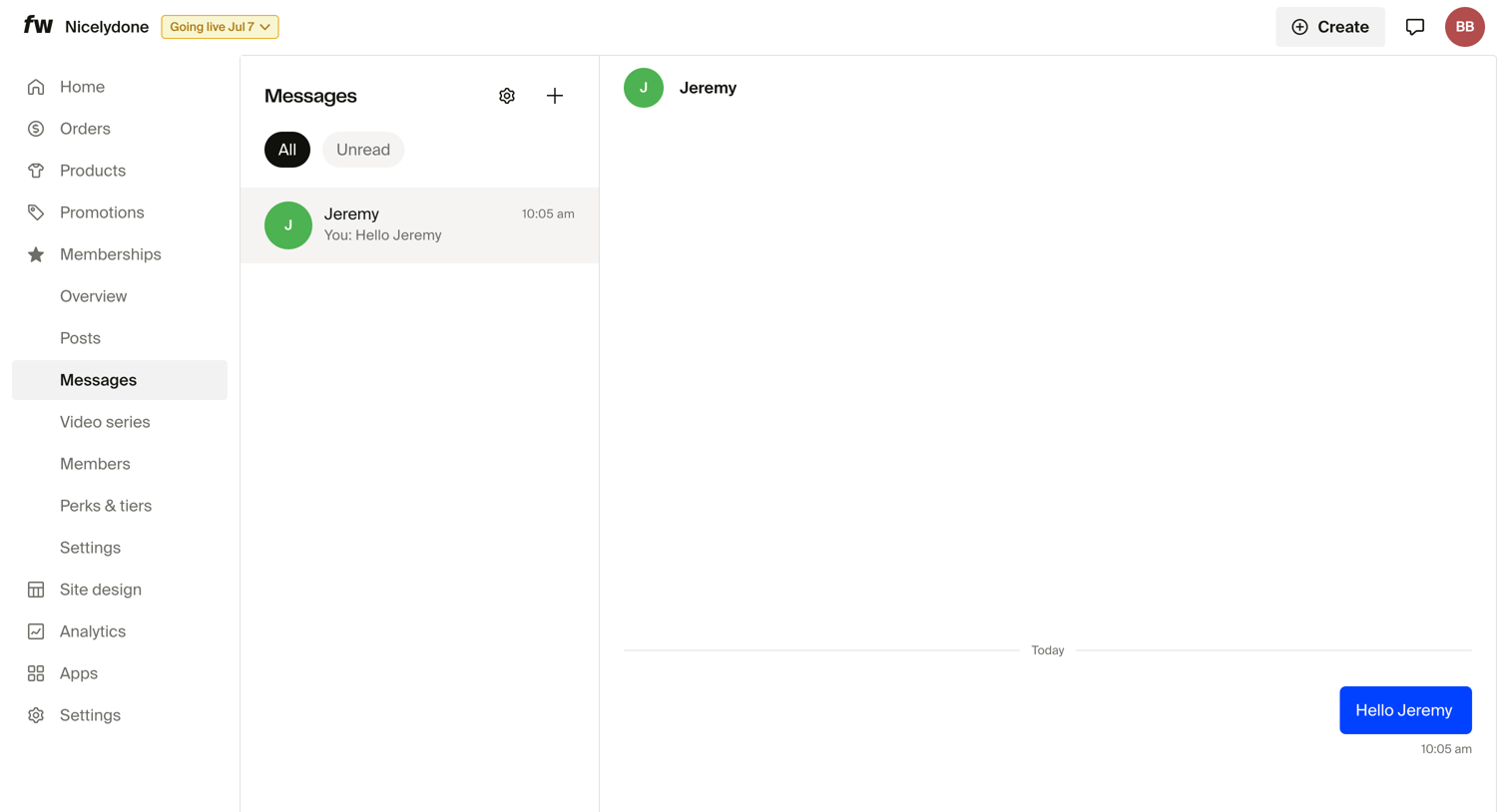Open Jeremy conversation in list
Viewport: 1509px width, 812px height.
click(419, 225)
